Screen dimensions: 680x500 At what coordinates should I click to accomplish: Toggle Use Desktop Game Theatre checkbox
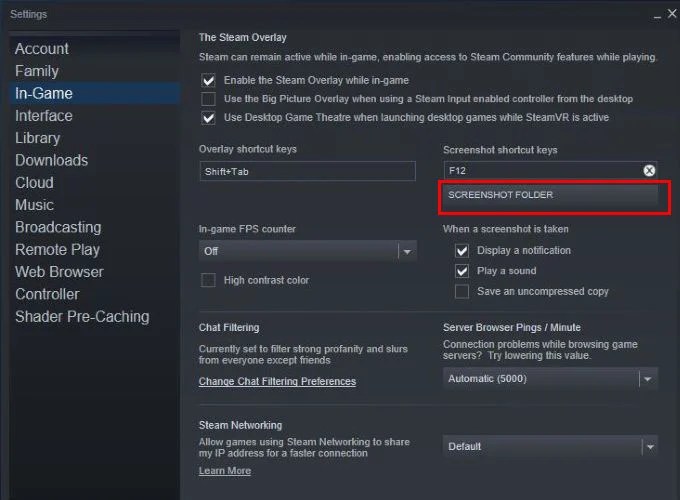(x=208, y=118)
